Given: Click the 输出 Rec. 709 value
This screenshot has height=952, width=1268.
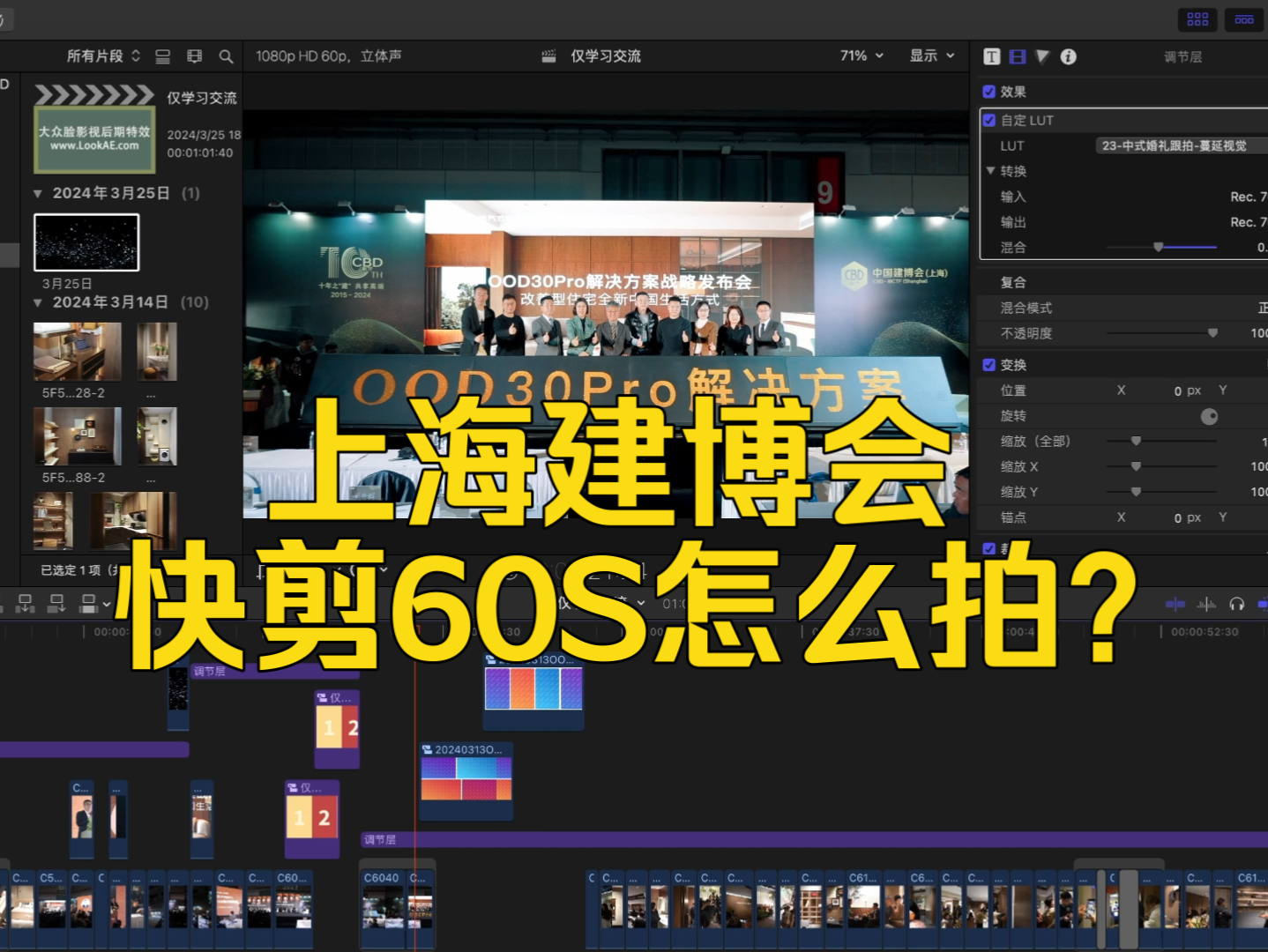Looking at the screenshot, I should [1249, 222].
